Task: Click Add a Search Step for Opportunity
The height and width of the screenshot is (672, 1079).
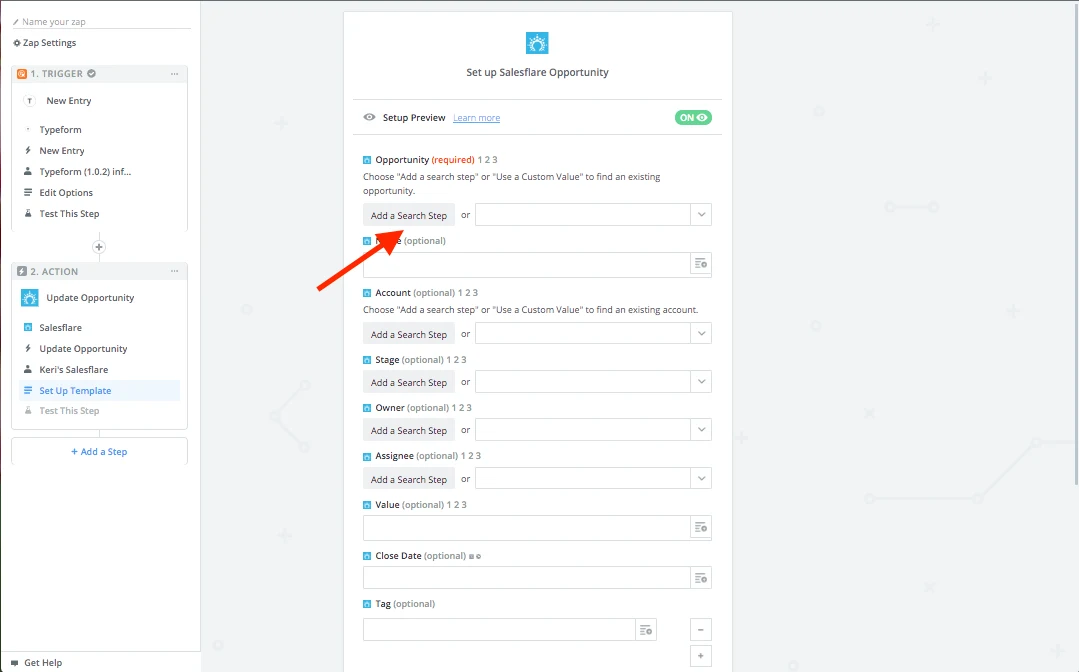Action: pyautogui.click(x=409, y=215)
